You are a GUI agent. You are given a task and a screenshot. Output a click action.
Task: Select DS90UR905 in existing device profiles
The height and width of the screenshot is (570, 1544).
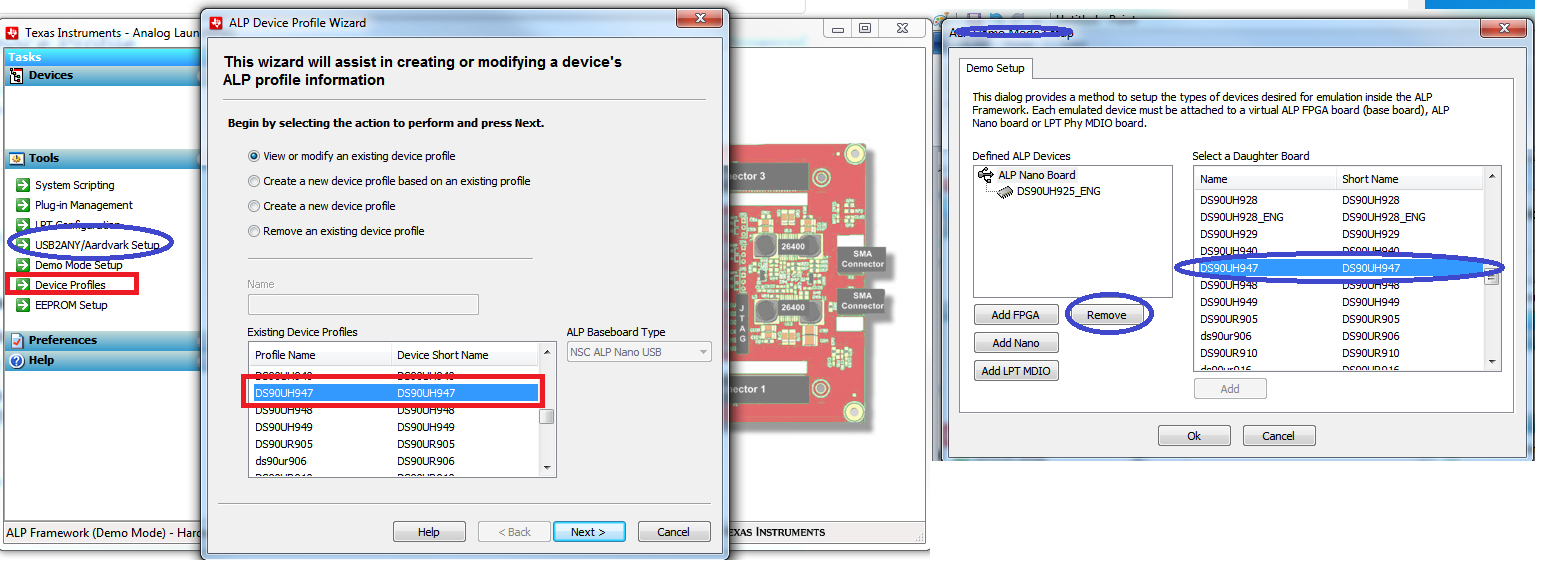pyautogui.click(x=395, y=444)
